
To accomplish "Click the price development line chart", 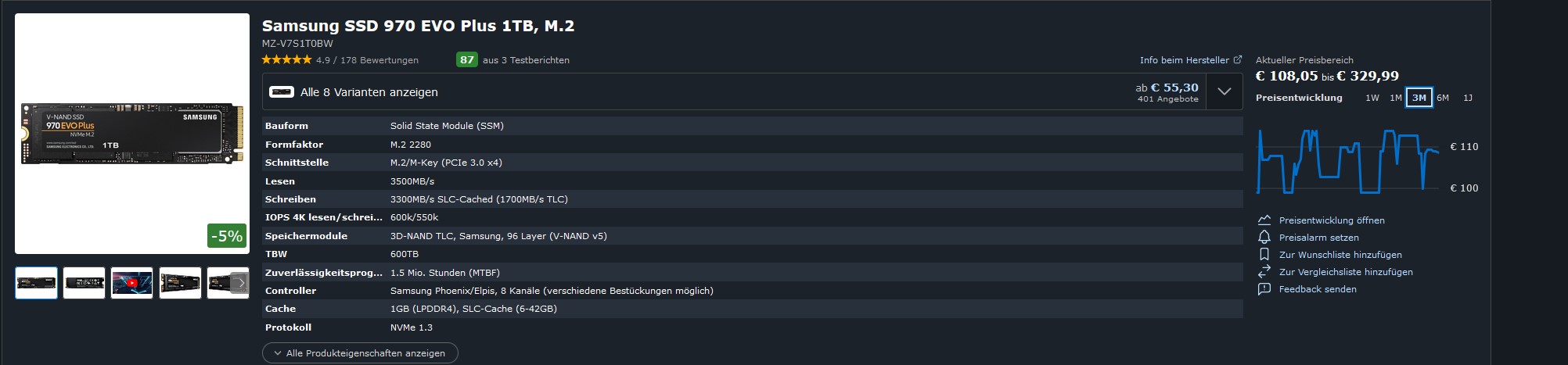I will 1347,160.
